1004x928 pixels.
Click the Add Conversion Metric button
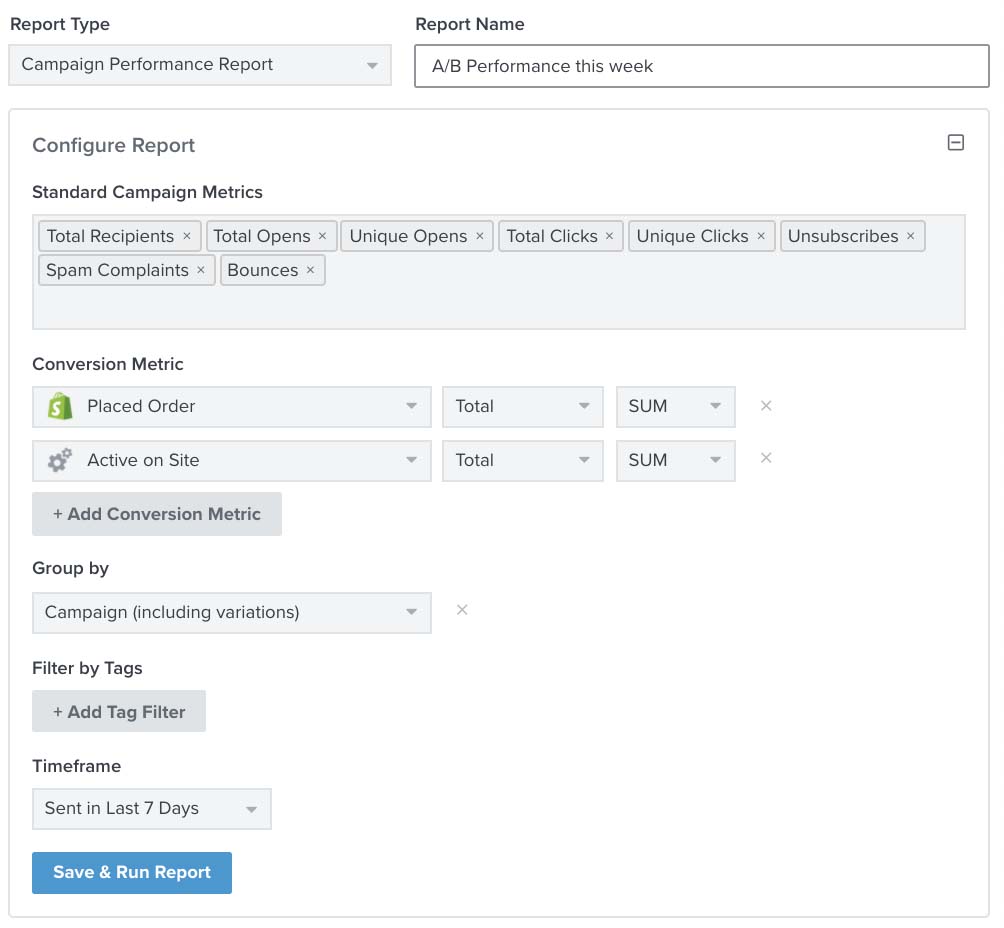(x=157, y=514)
